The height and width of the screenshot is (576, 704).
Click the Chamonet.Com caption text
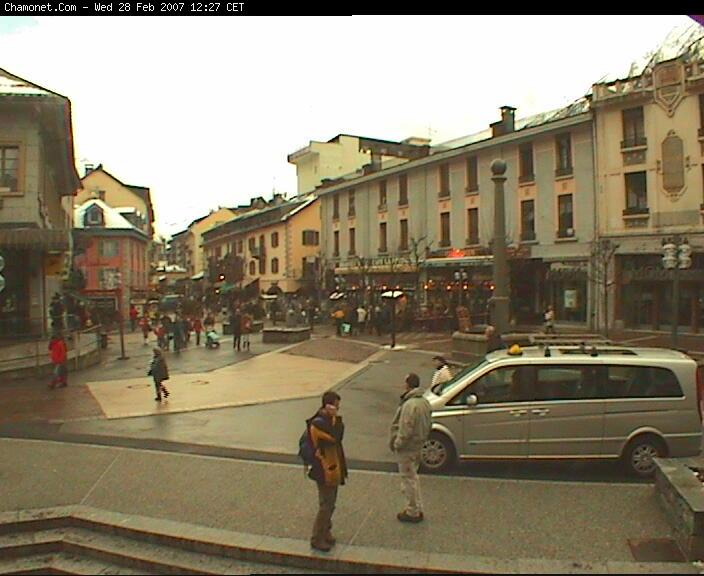pyautogui.click(x=40, y=7)
